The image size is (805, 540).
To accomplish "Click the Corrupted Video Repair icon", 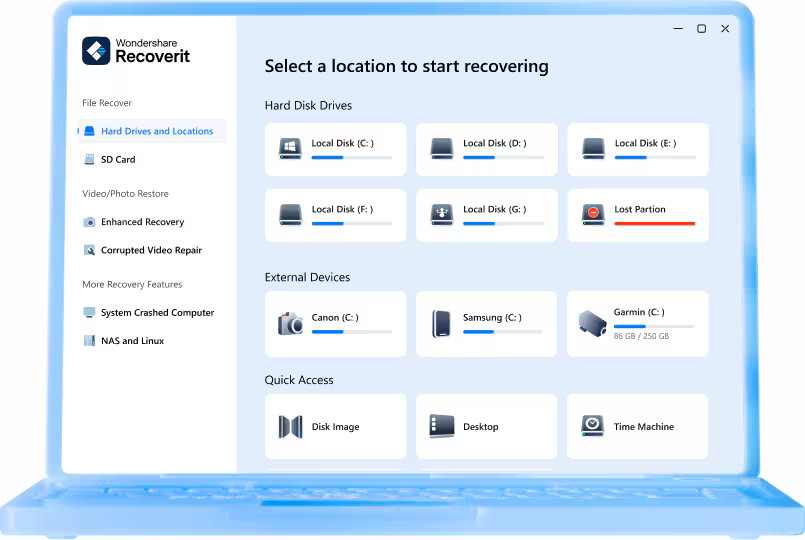I will pos(89,250).
